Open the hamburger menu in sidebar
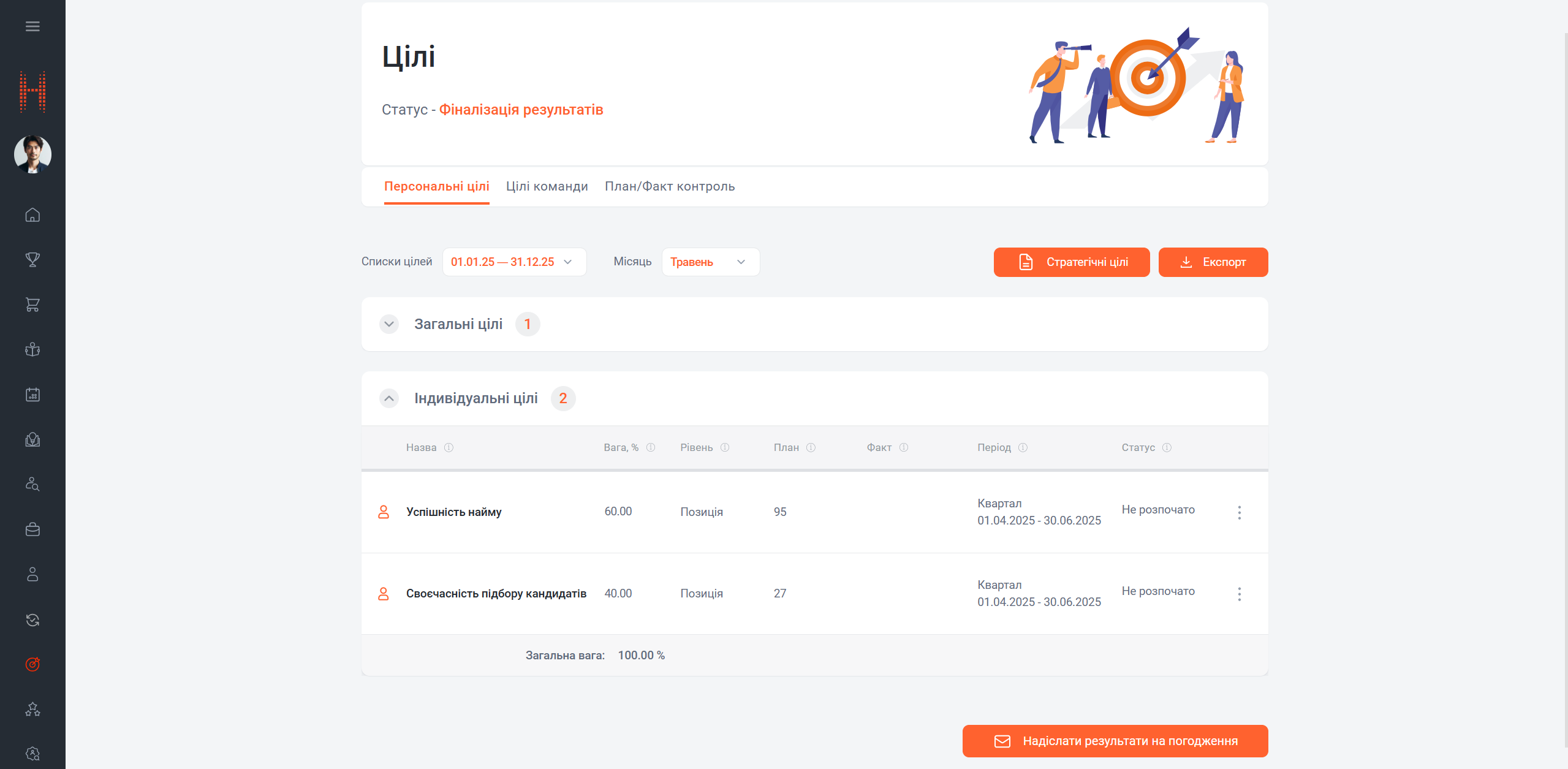 [32, 26]
